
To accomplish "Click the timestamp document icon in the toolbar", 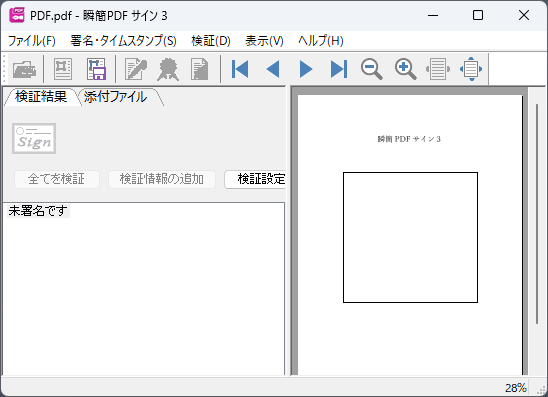I will (x=200, y=69).
